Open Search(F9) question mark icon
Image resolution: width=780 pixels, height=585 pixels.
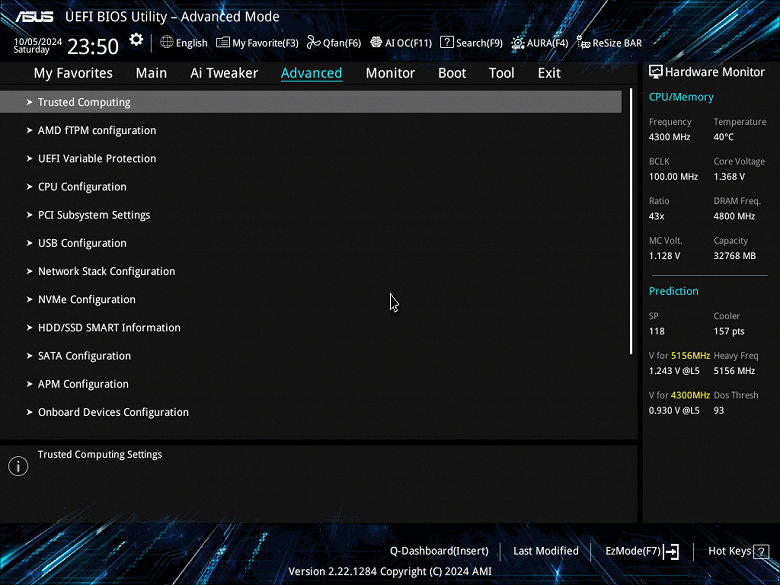point(446,42)
